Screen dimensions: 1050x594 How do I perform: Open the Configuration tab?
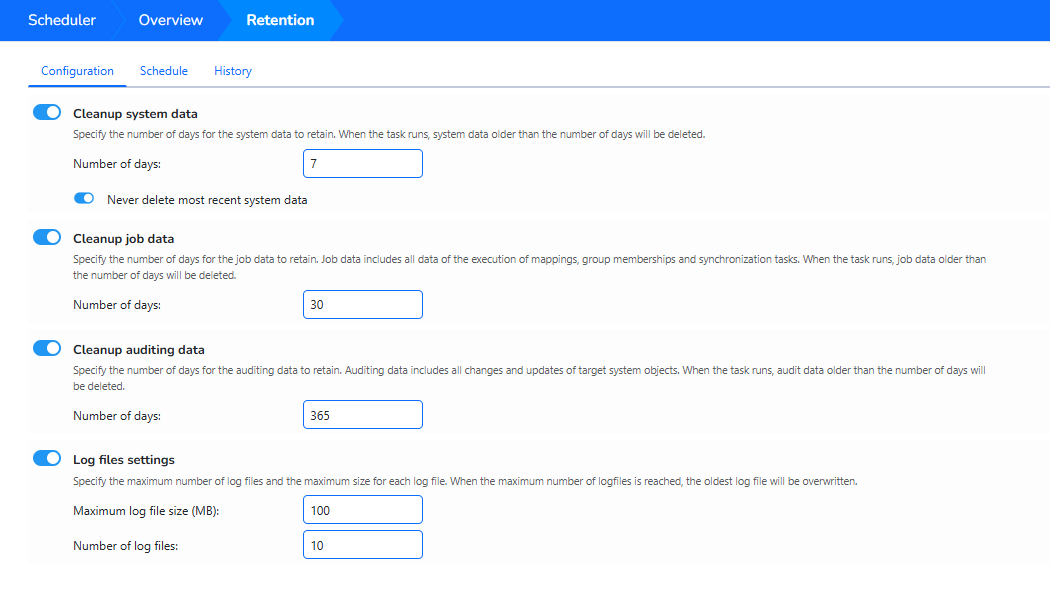click(x=77, y=71)
